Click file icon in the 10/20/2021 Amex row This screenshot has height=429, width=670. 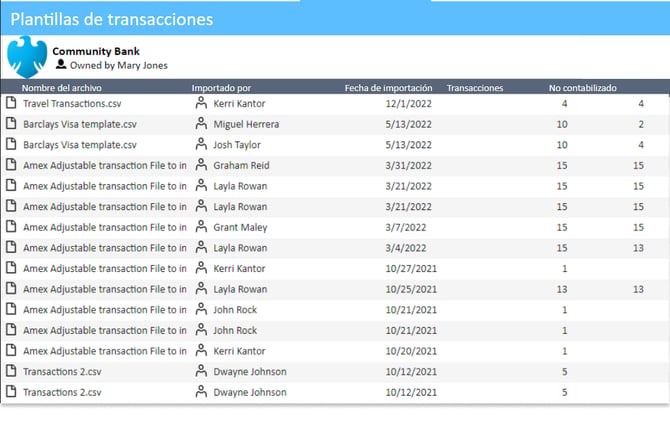pos(12,350)
